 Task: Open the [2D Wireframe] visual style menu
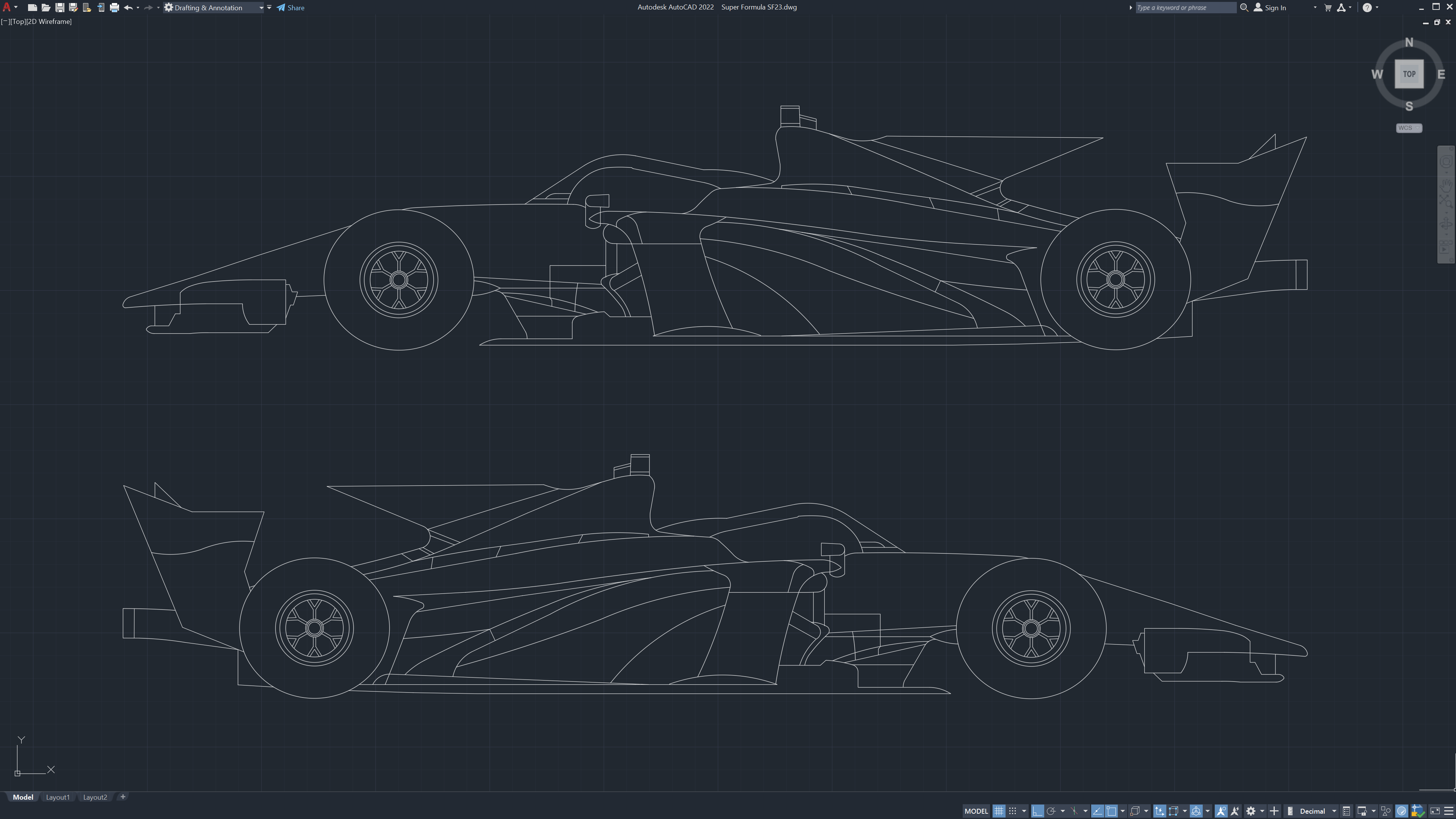pyautogui.click(x=49, y=22)
